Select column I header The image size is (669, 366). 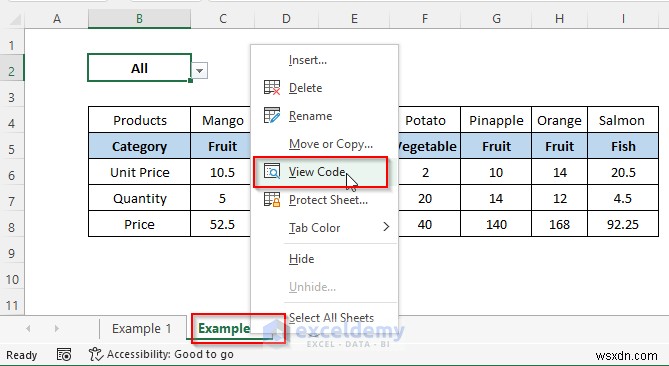point(623,19)
